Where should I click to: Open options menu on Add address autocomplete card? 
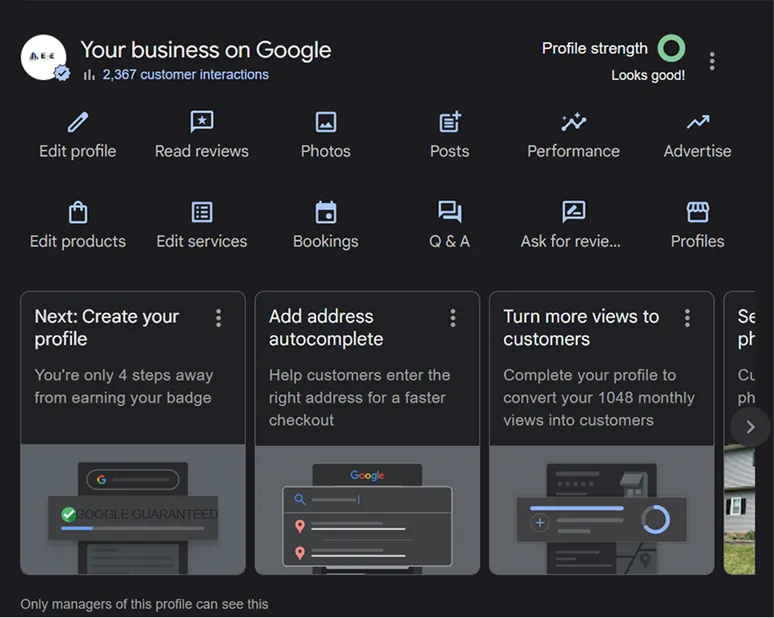click(453, 318)
